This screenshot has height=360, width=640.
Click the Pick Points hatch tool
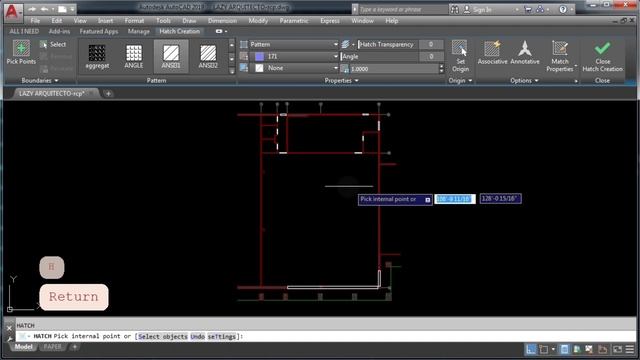coord(21,53)
